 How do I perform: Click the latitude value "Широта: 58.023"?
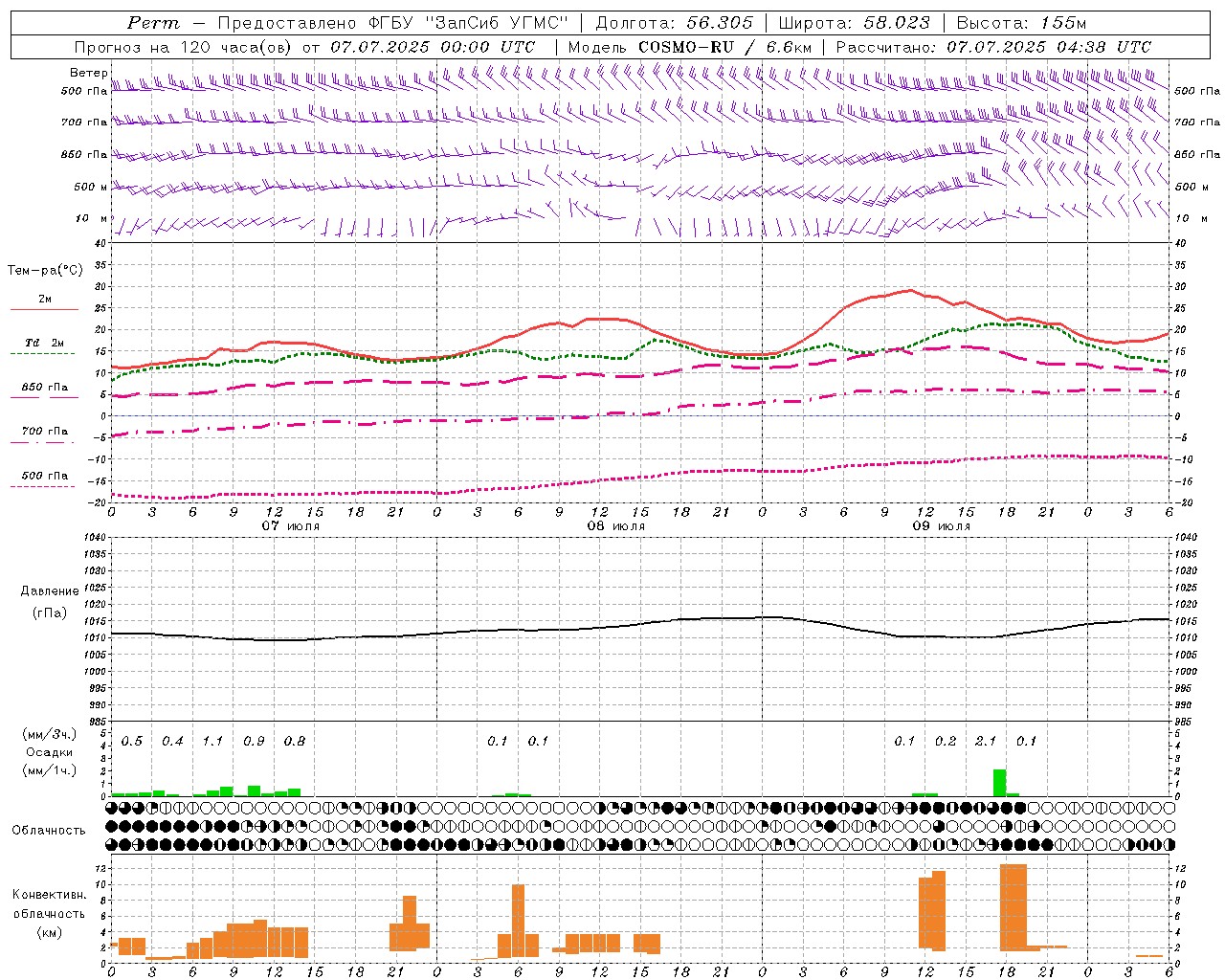pyautogui.click(x=854, y=23)
